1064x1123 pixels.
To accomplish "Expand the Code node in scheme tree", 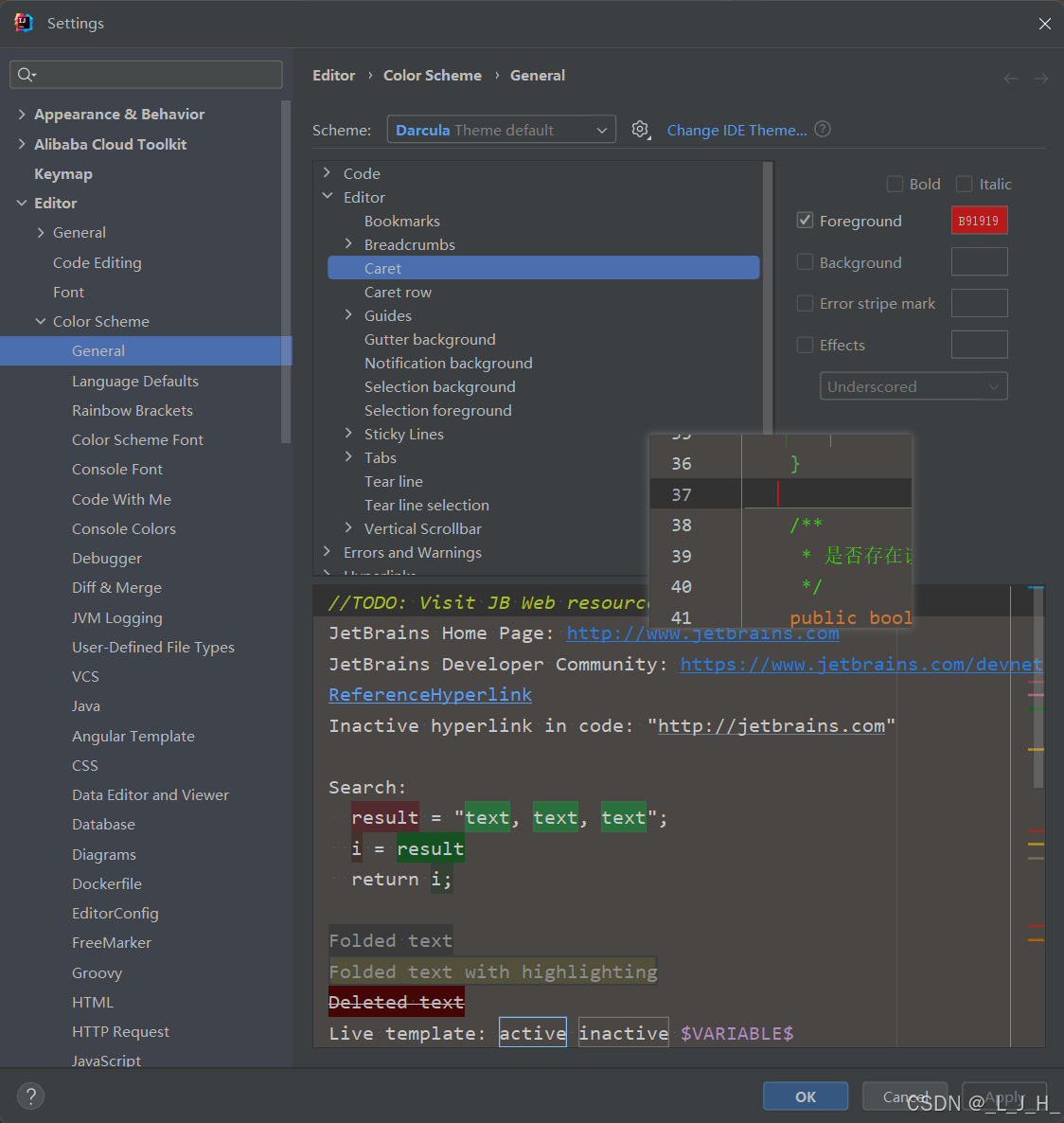I will (328, 172).
